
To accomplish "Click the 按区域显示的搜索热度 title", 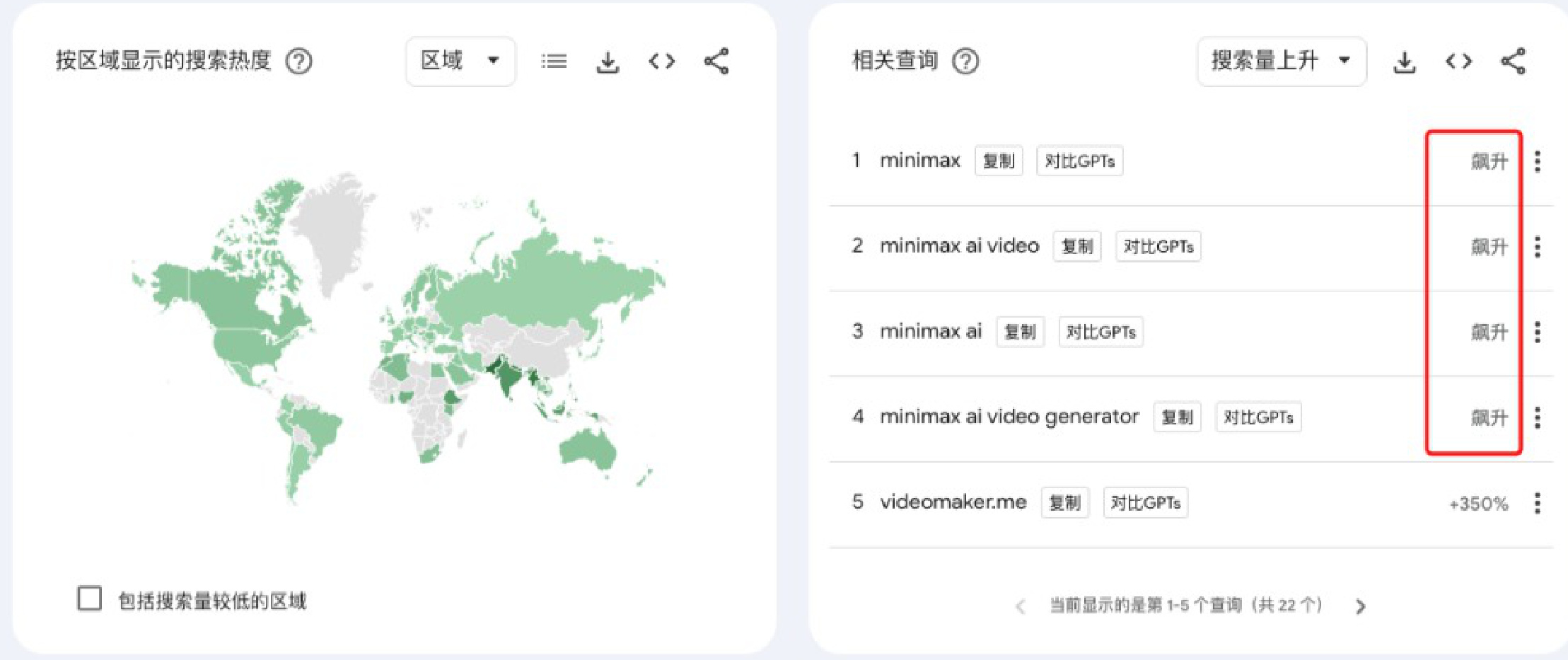I will tap(163, 61).
